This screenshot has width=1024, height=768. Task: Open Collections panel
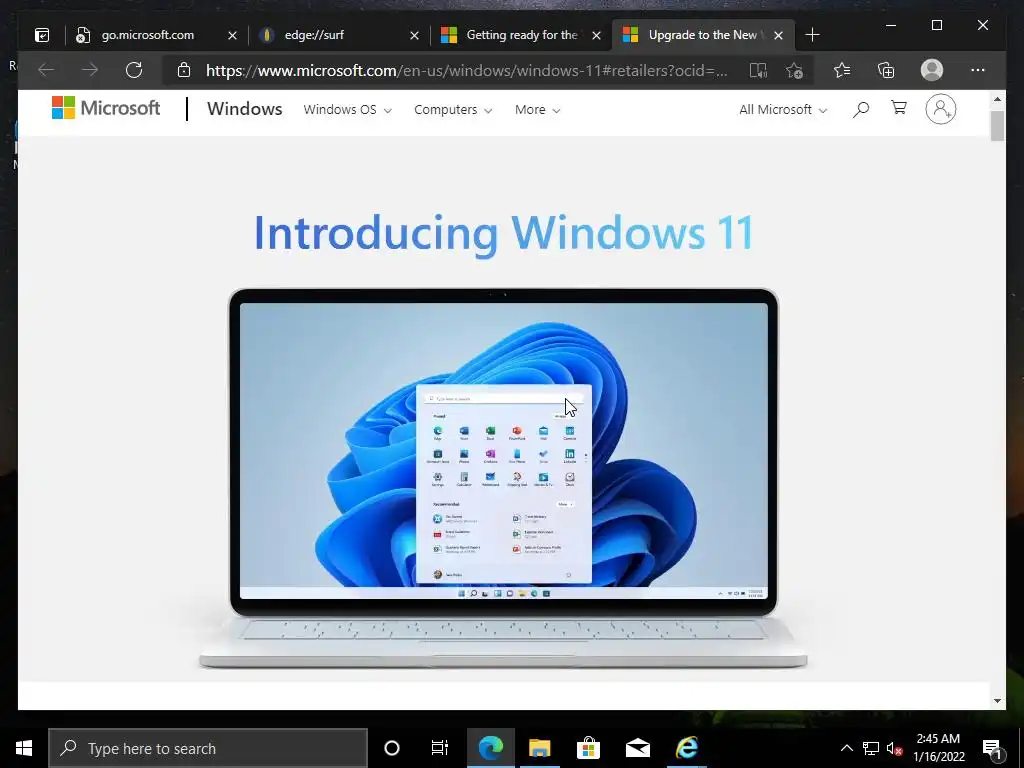point(886,70)
